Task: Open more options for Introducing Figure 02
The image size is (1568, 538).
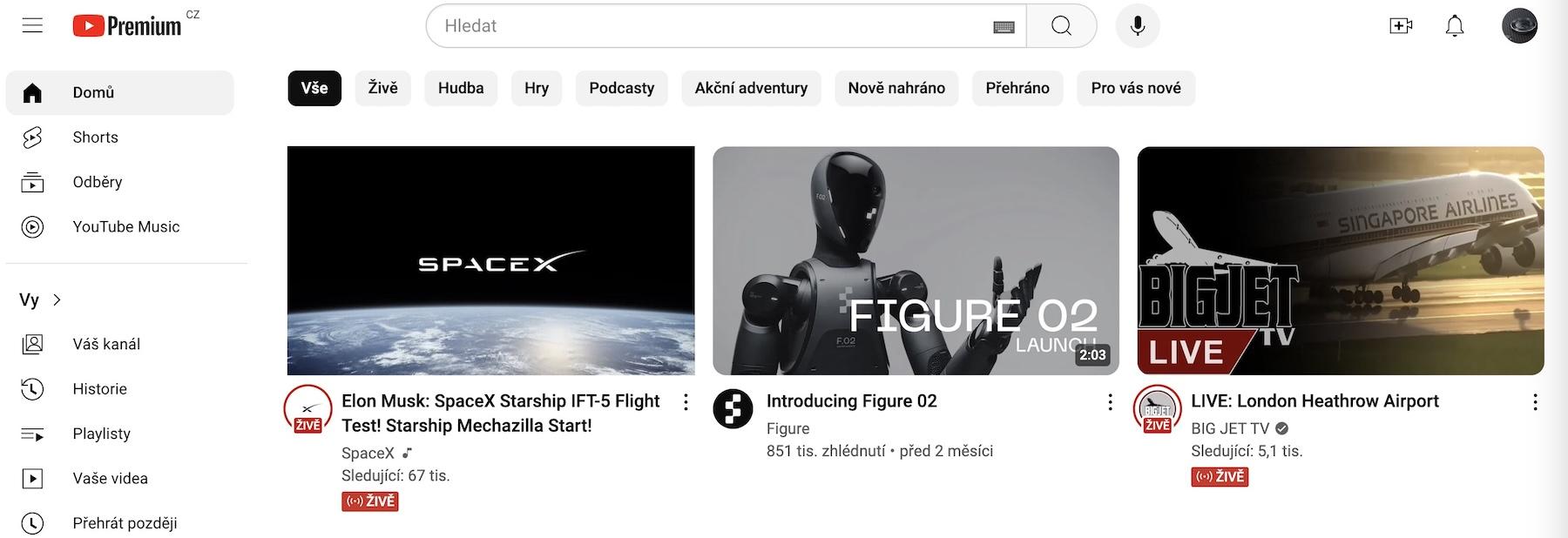Action: pos(1110,401)
